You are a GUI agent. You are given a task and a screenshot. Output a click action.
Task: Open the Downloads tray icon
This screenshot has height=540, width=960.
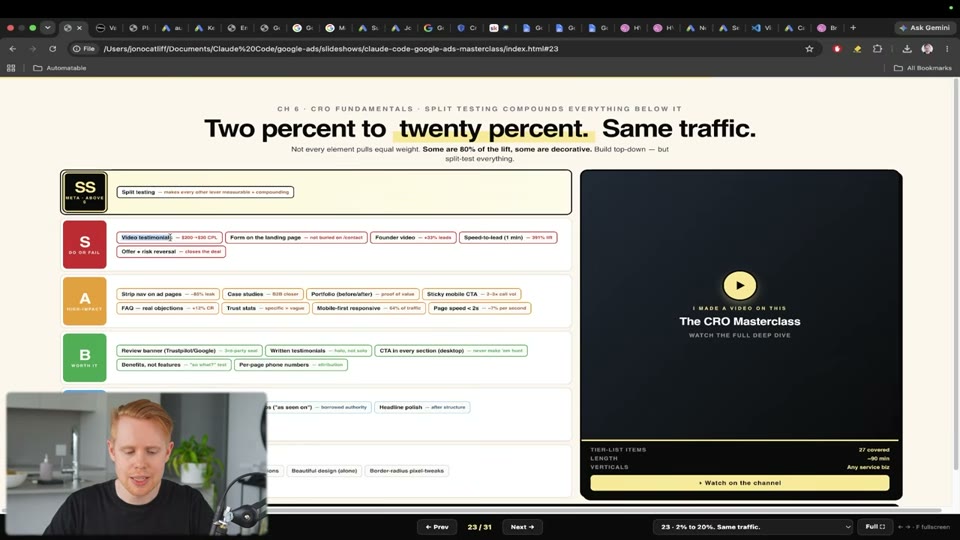(x=907, y=49)
